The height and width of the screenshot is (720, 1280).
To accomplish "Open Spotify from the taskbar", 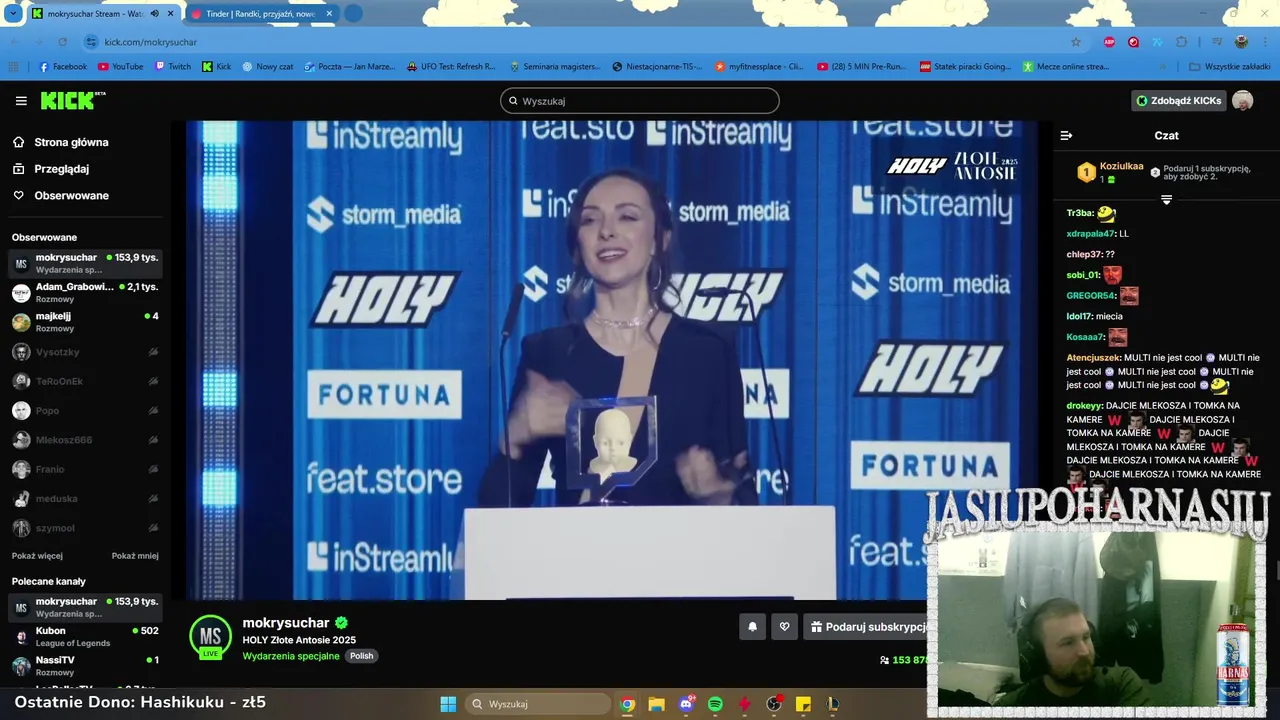I will click(716, 704).
